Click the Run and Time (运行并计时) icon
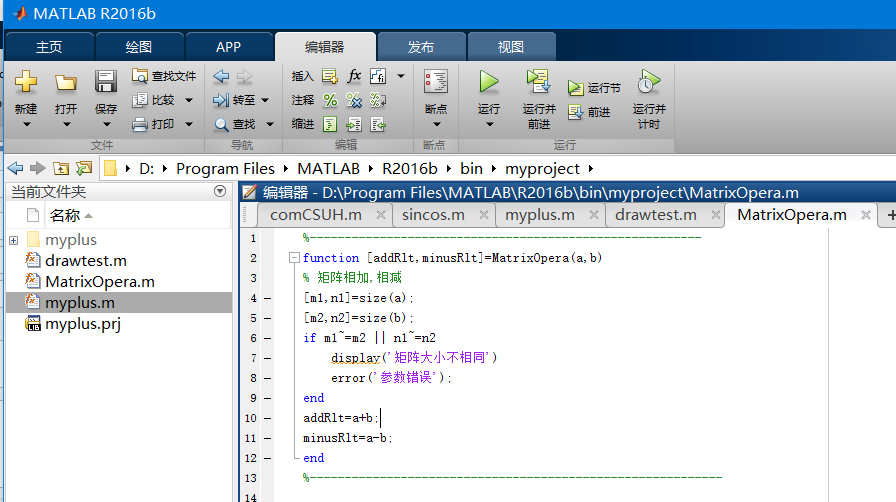896x502 pixels. [x=649, y=81]
